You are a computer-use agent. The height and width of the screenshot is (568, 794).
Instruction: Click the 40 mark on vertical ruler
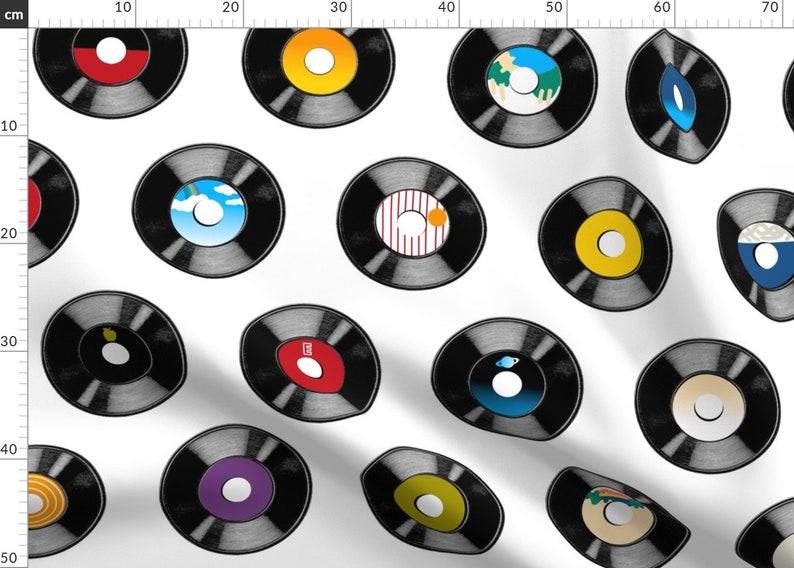coord(9,449)
